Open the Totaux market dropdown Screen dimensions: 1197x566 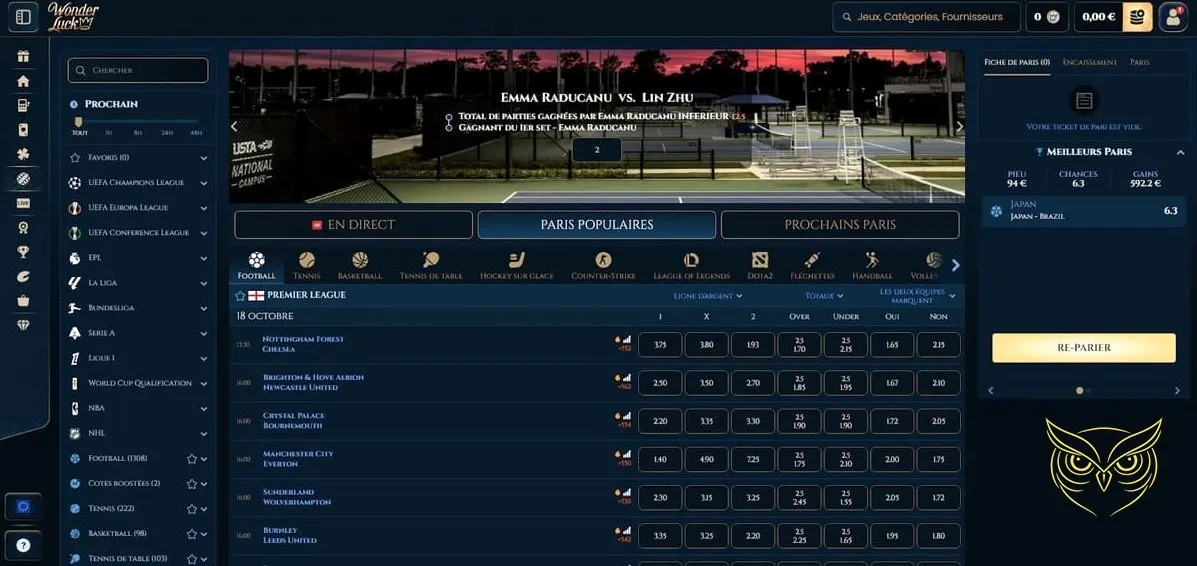(x=824, y=296)
